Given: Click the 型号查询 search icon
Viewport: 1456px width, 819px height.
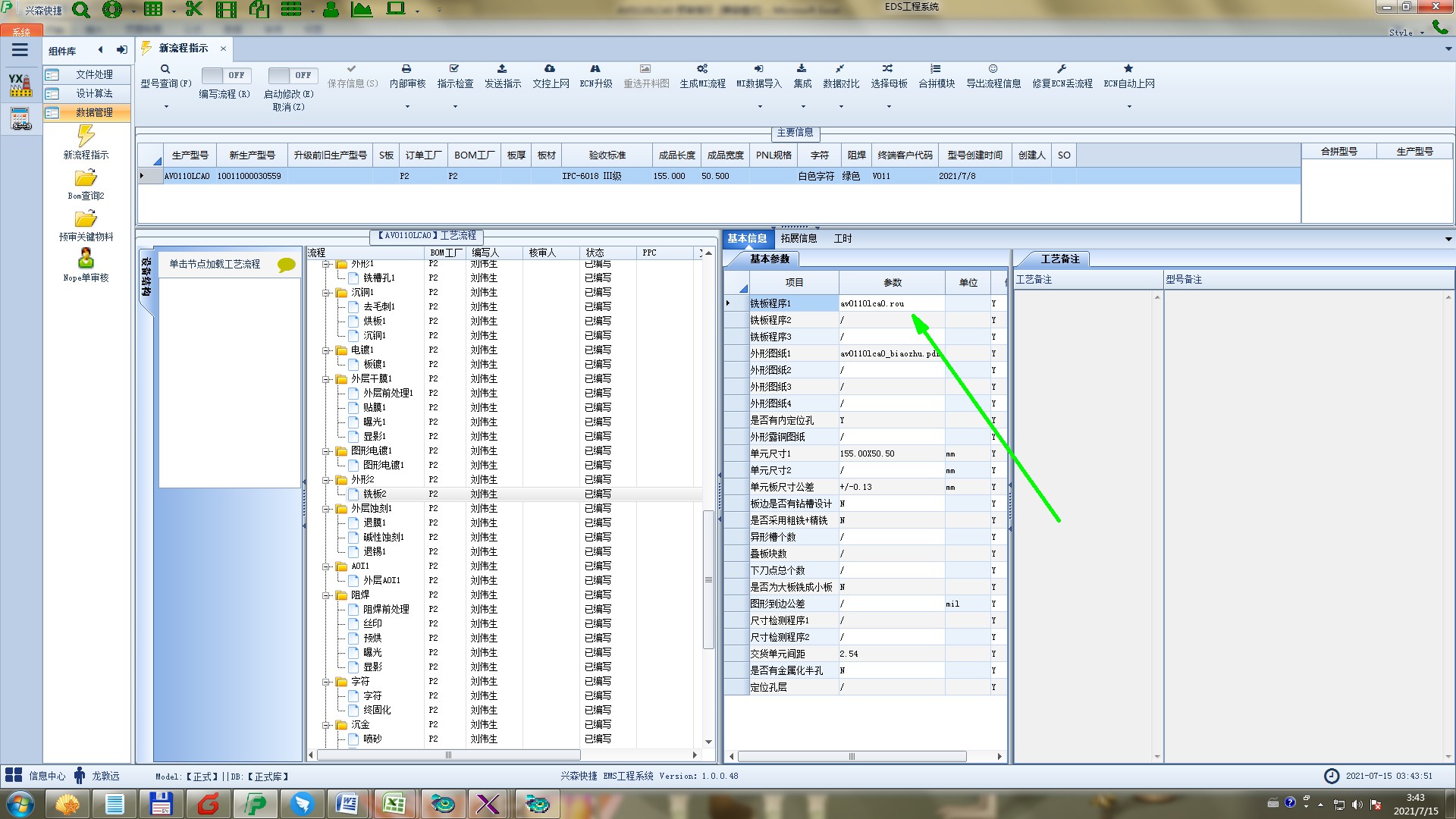Looking at the screenshot, I should tap(165, 69).
